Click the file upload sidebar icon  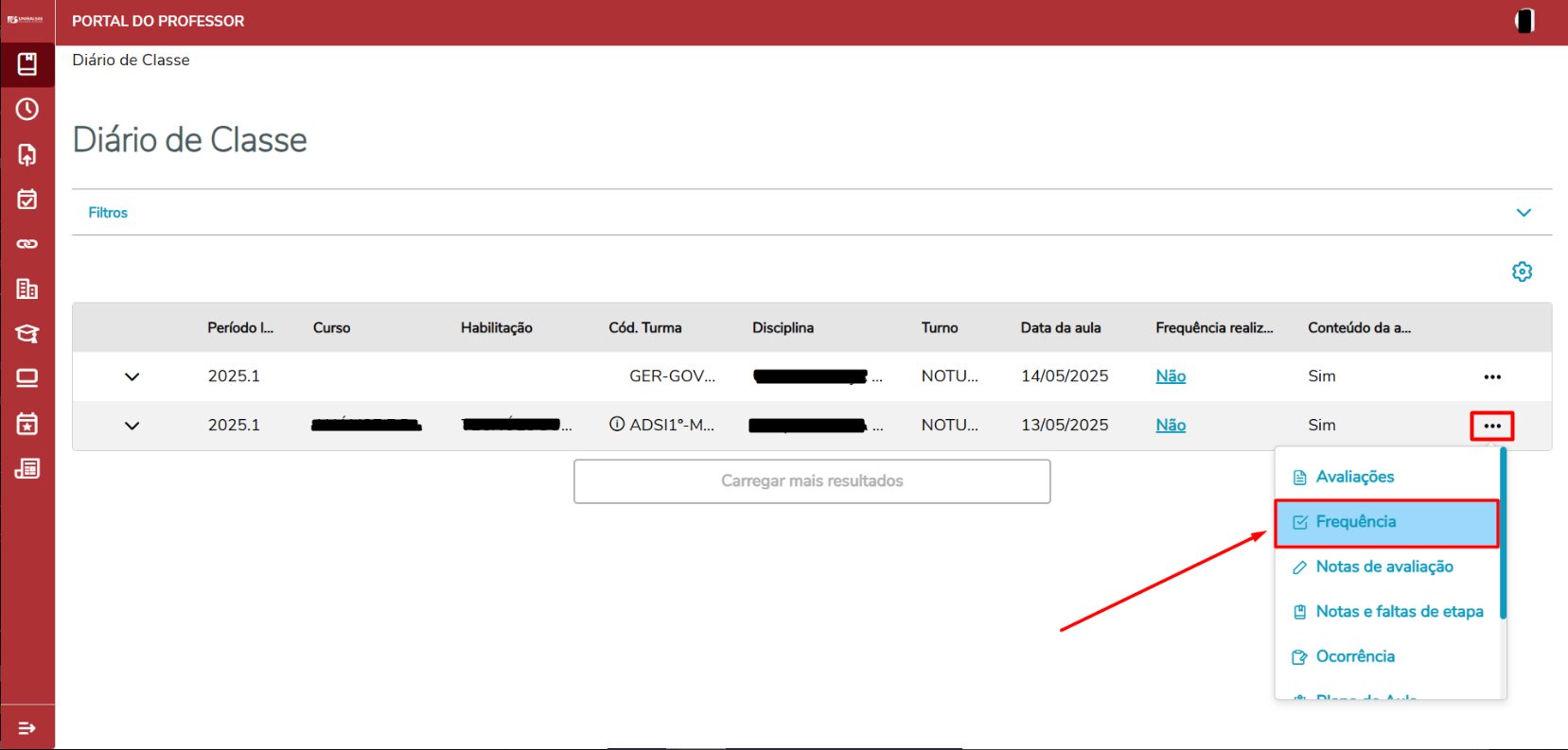tap(27, 154)
